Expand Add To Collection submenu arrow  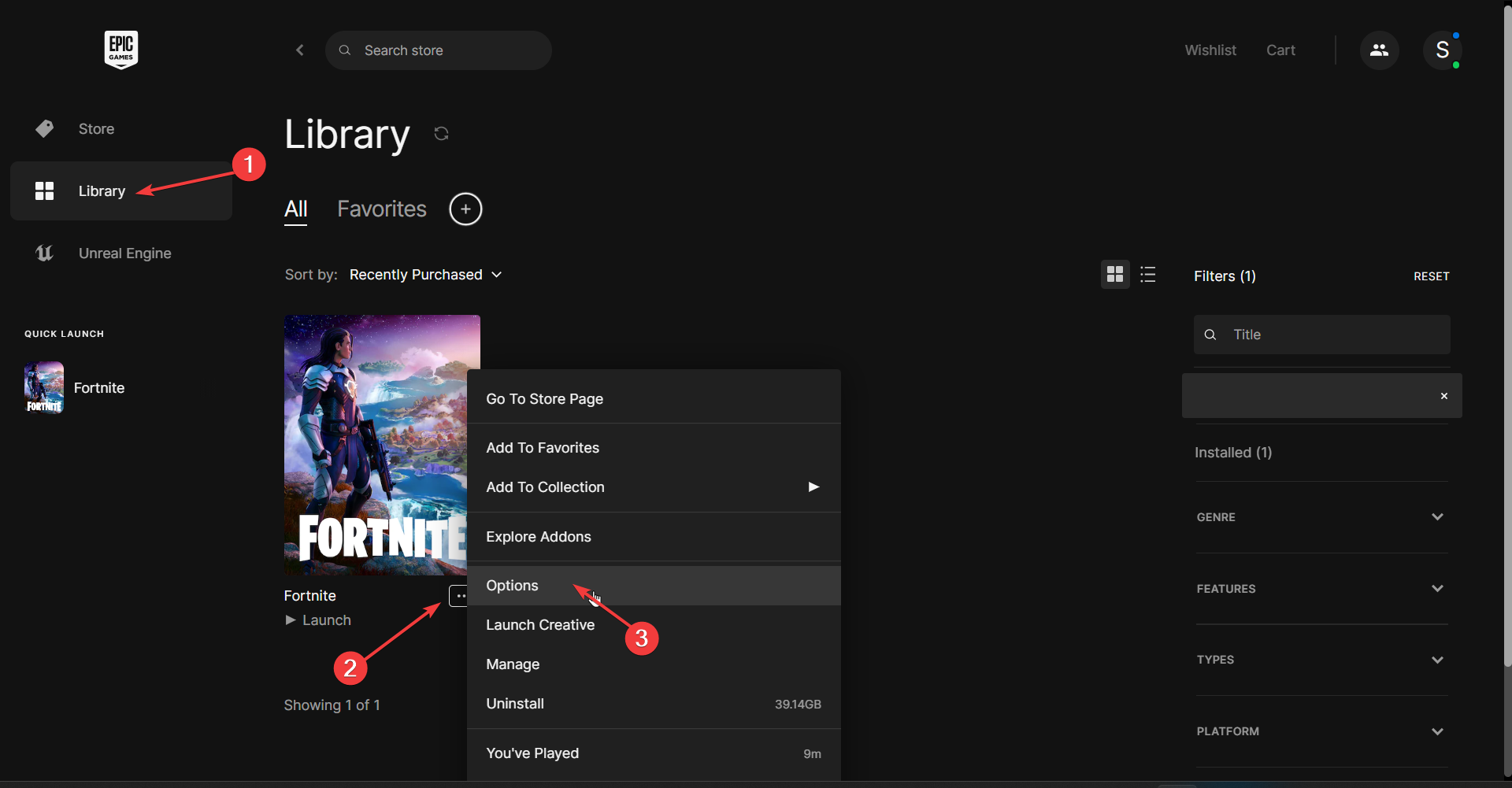click(813, 487)
